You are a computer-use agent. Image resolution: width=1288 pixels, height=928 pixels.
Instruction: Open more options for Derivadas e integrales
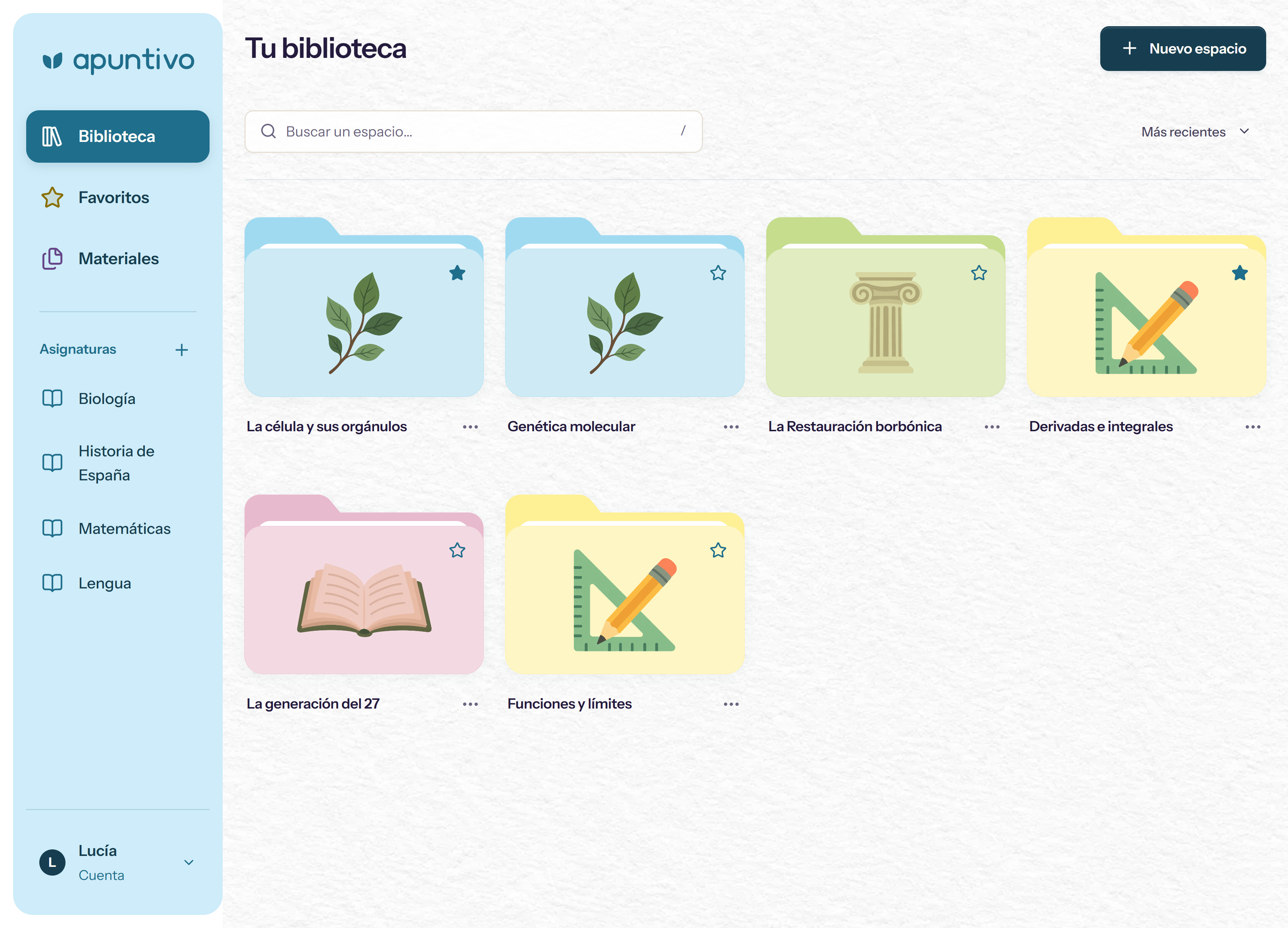(1253, 427)
